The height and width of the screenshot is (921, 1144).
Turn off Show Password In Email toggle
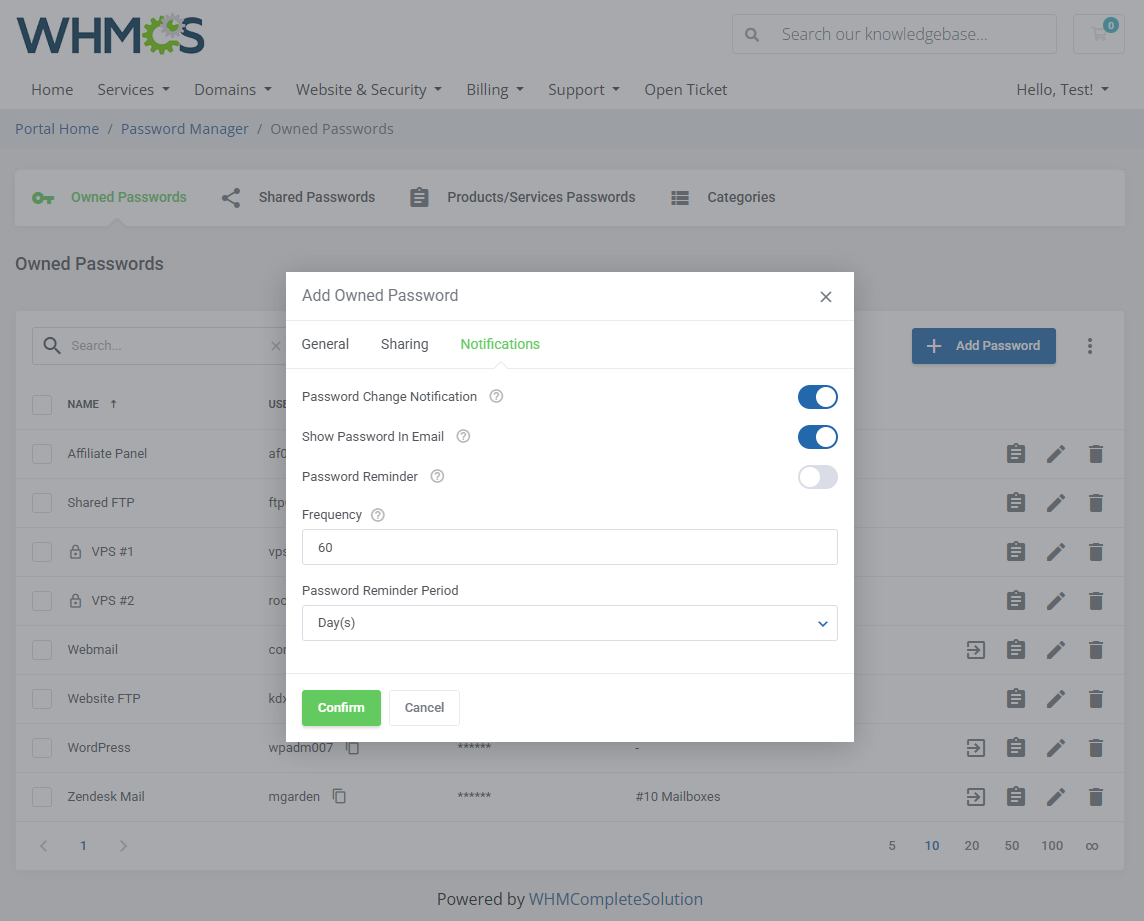(817, 437)
